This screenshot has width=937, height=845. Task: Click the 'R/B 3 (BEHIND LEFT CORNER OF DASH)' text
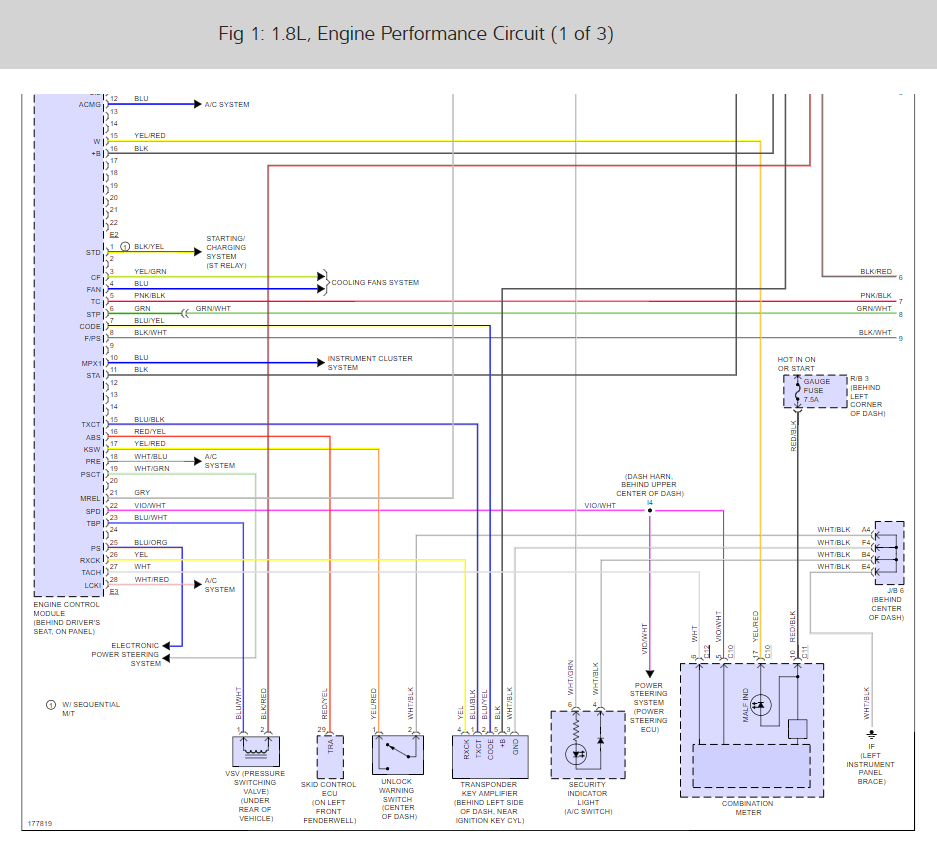[868, 396]
